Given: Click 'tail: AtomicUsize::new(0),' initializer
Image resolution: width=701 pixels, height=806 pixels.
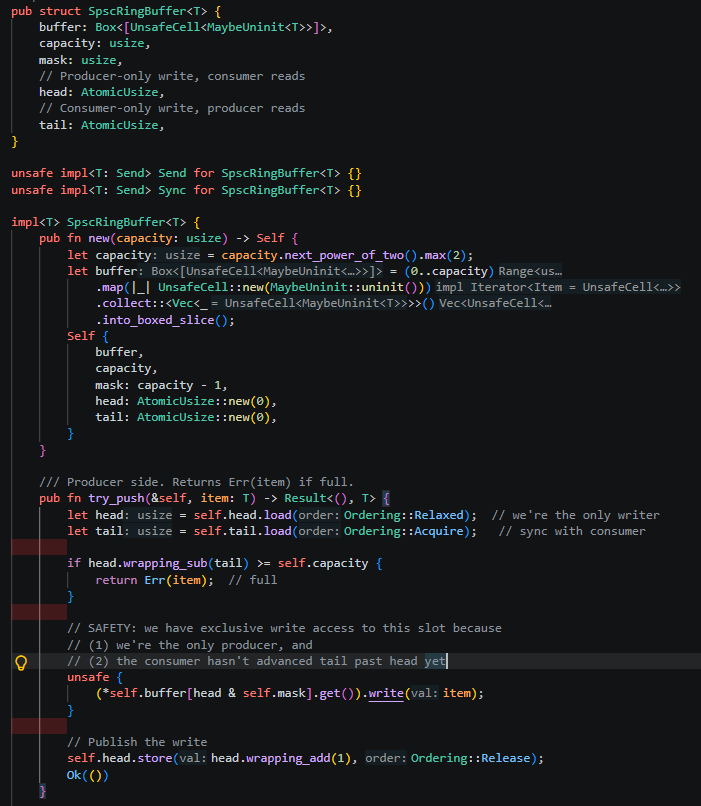Looking at the screenshot, I should tap(186, 417).
